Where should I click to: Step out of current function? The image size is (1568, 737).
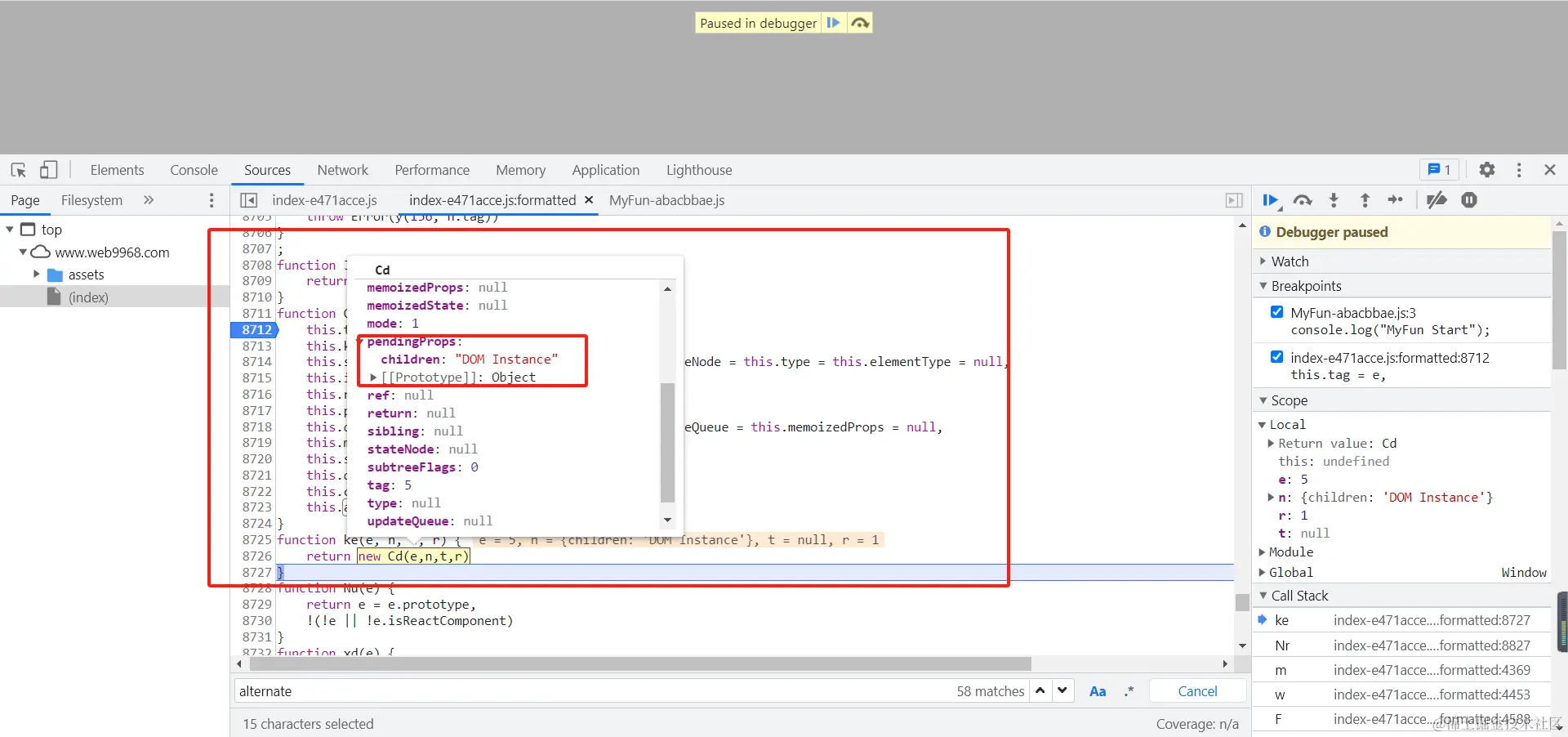coord(1365,200)
